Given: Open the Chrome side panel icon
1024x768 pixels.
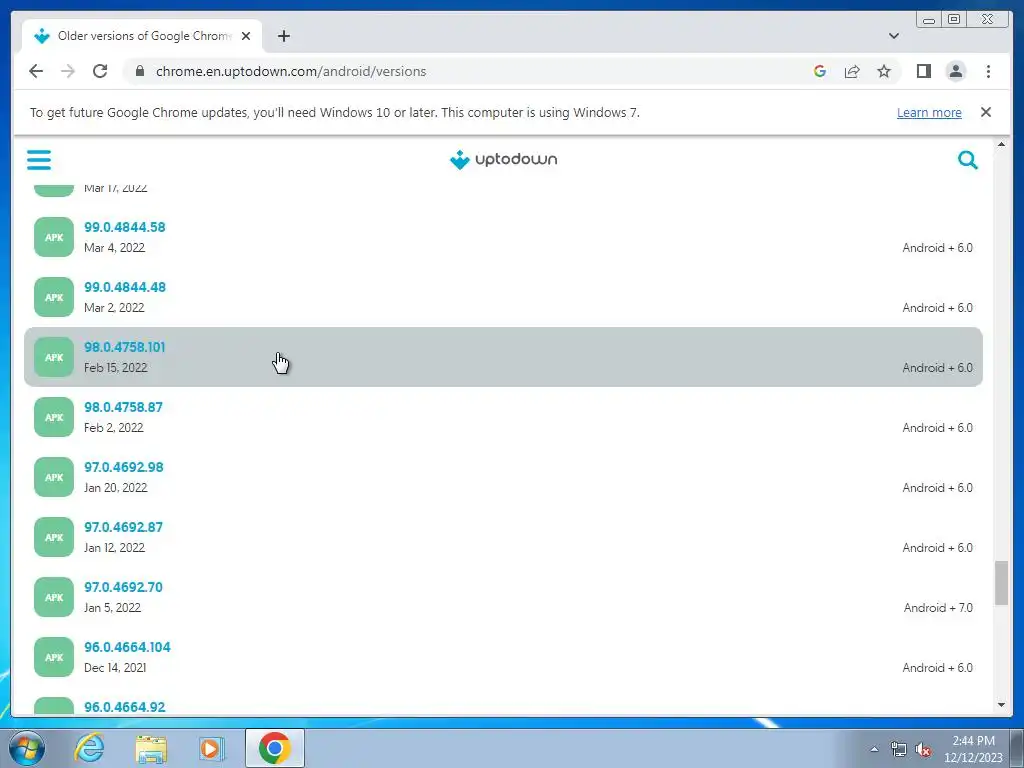Looking at the screenshot, I should 923,71.
